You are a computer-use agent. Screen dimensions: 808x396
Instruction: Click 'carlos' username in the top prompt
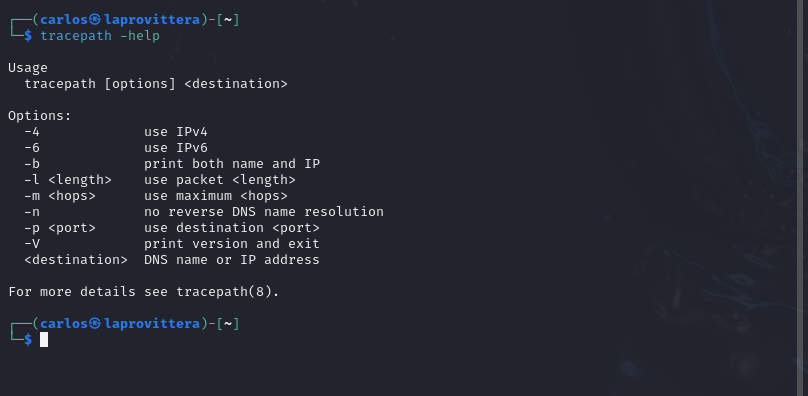[x=64, y=20]
